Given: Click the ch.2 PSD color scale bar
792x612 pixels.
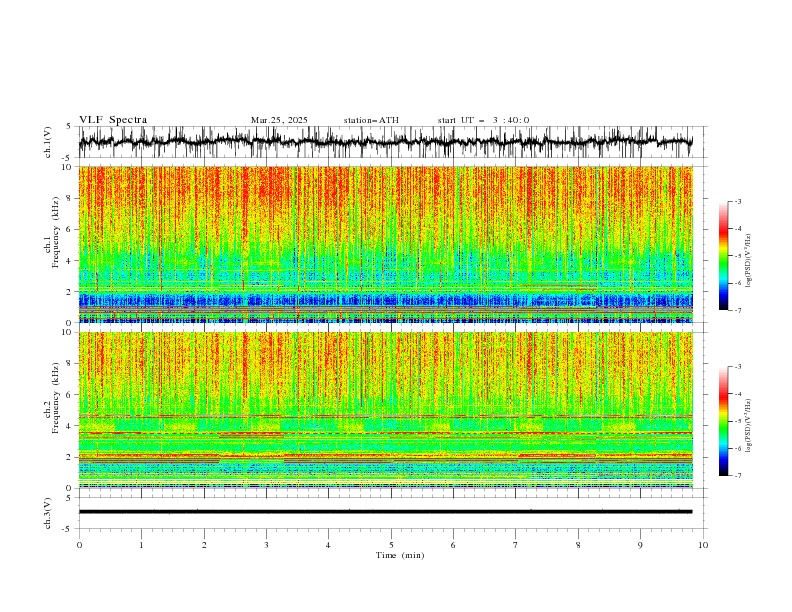Looking at the screenshot, I should coord(724,421).
